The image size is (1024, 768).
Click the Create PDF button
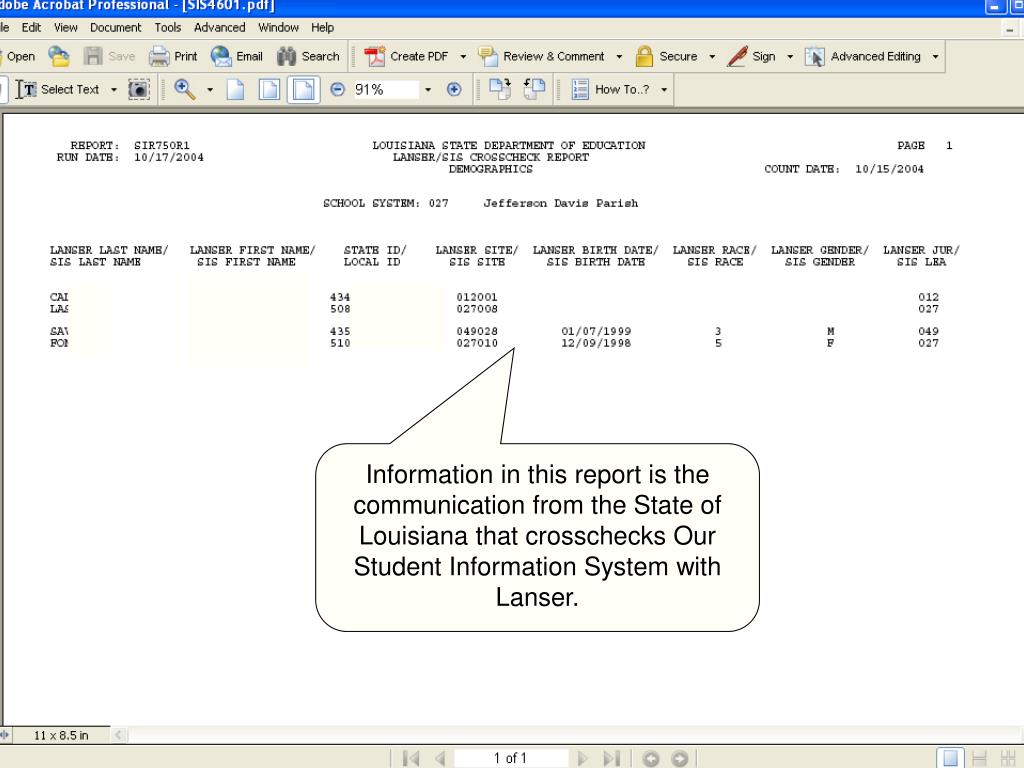click(x=406, y=57)
